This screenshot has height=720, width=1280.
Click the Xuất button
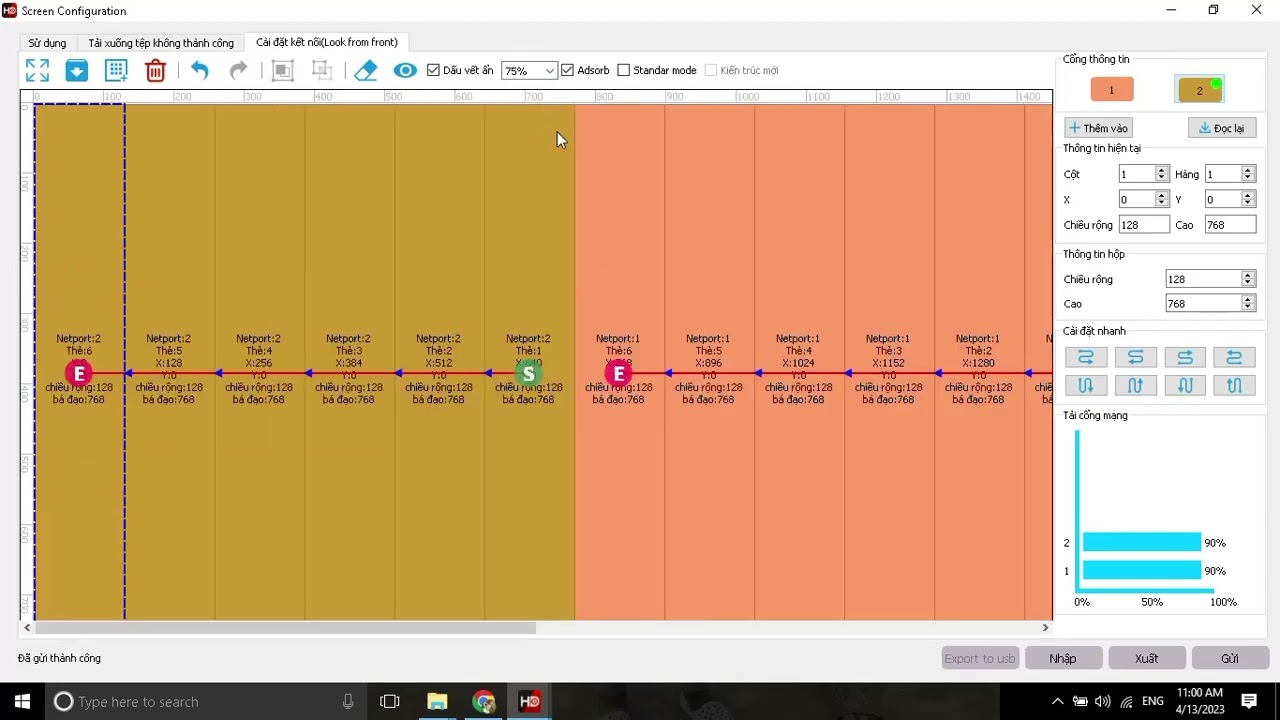[x=1147, y=658]
